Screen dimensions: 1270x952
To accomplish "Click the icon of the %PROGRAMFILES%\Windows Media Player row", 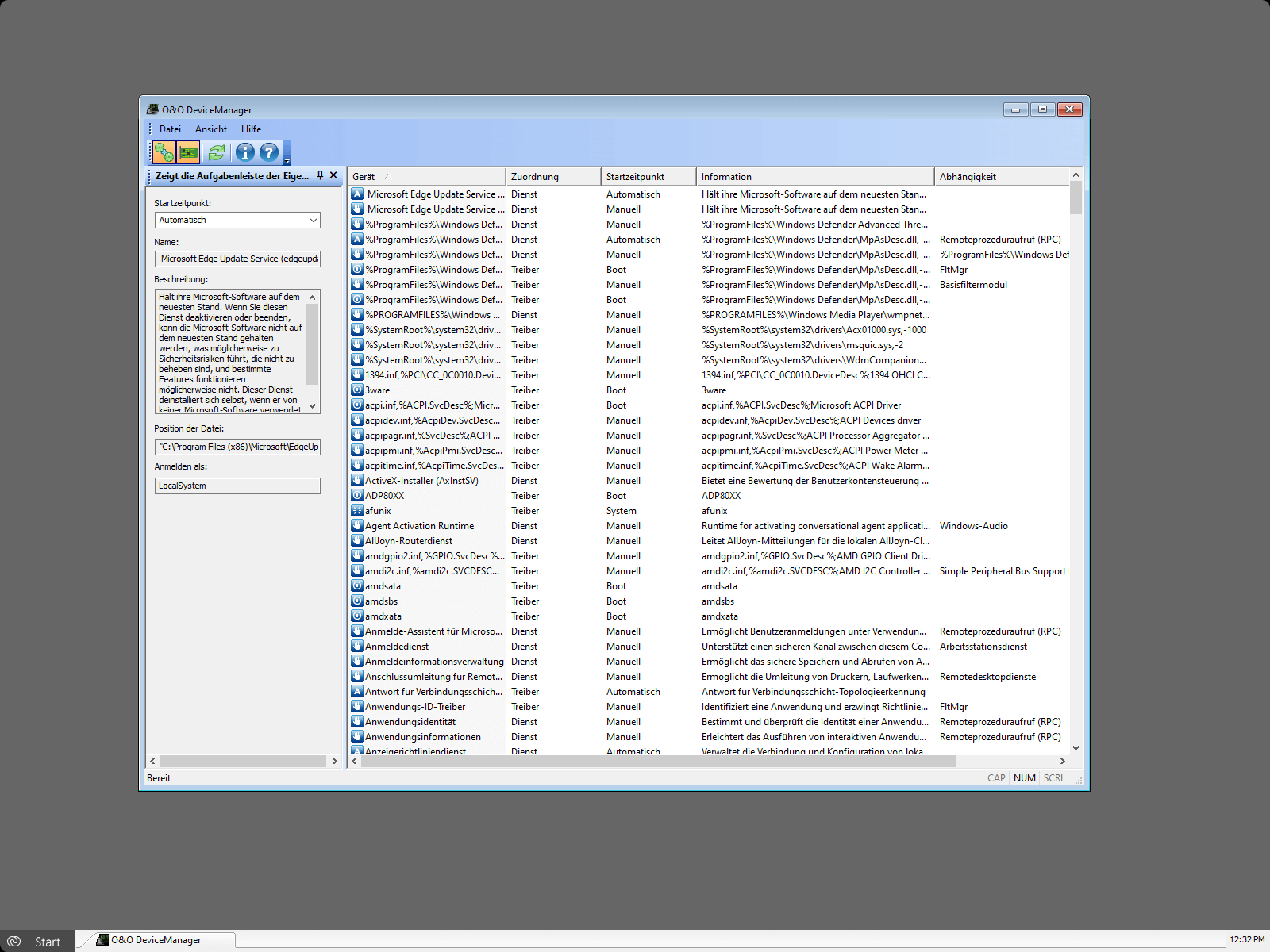I will point(357,314).
